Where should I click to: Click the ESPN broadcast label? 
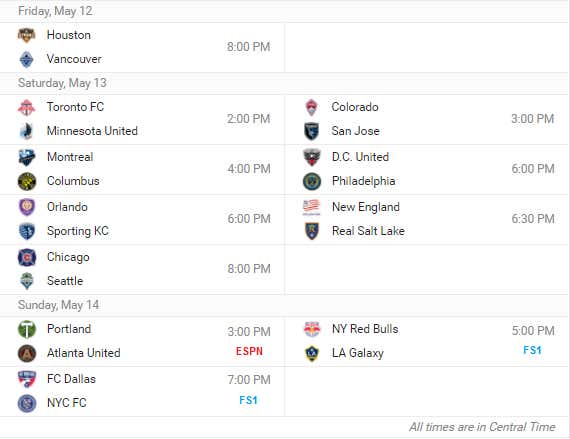click(x=249, y=351)
